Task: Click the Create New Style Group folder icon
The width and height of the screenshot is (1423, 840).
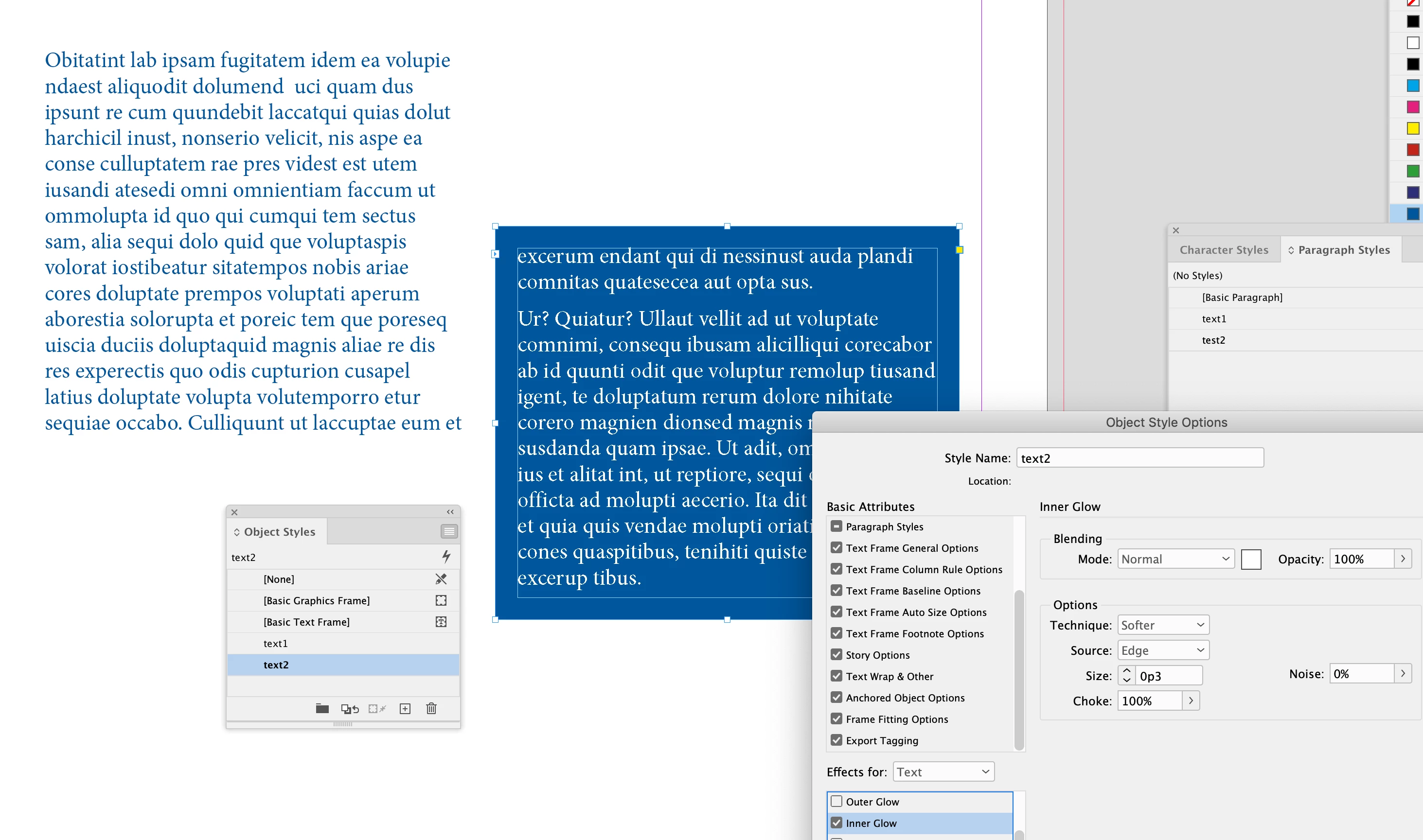Action: pyautogui.click(x=322, y=709)
